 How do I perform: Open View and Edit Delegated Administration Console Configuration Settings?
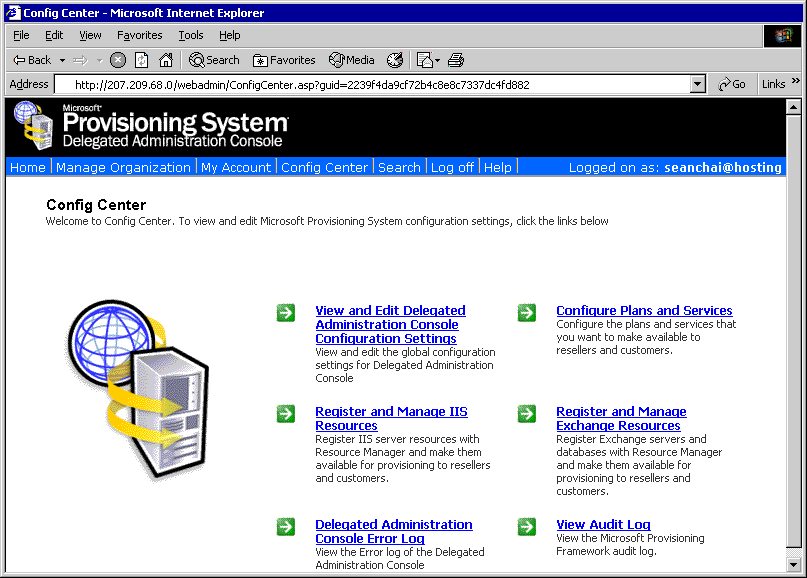[391, 324]
